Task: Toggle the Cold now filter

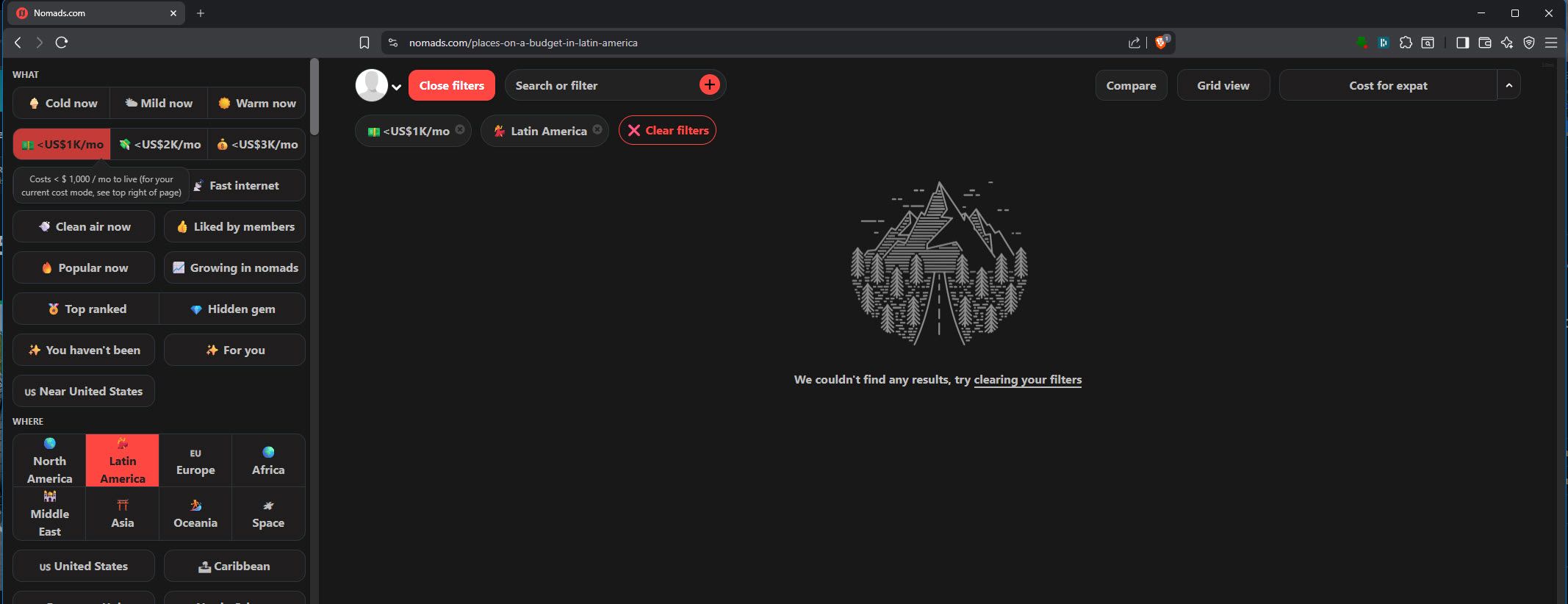Action: (x=62, y=104)
